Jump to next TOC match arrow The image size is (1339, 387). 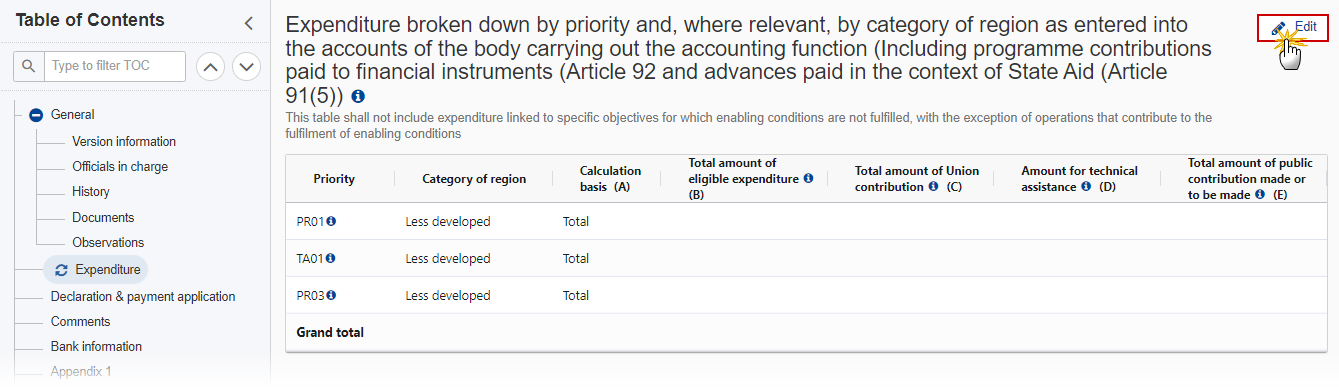click(246, 67)
